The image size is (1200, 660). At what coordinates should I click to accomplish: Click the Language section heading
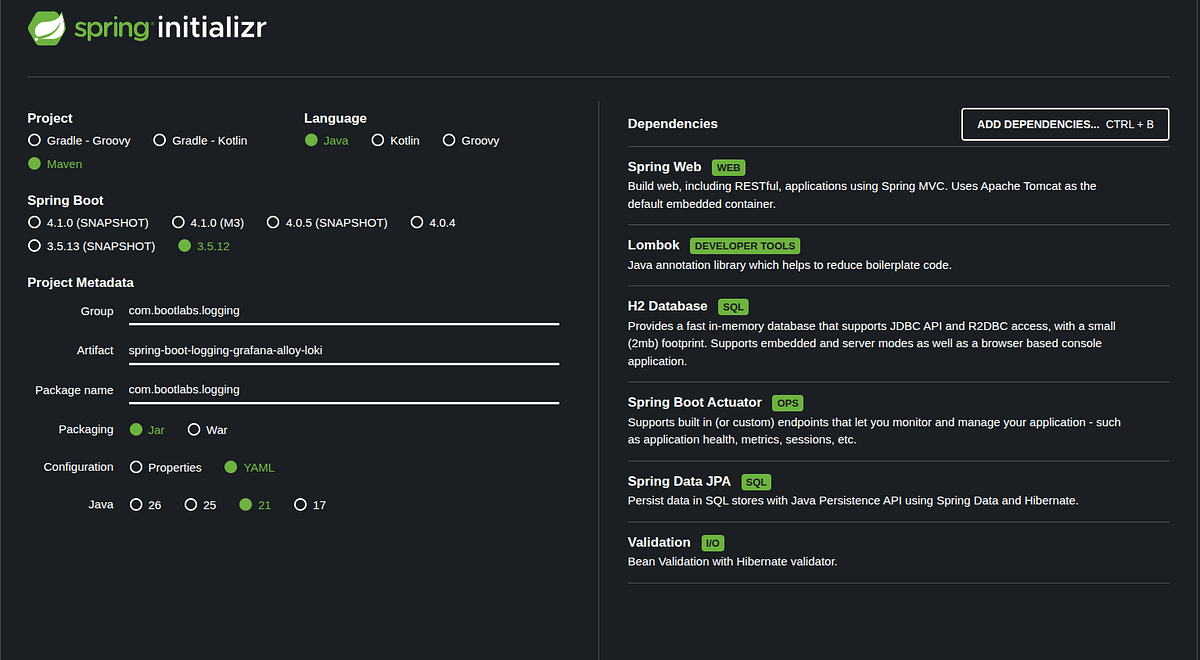335,118
